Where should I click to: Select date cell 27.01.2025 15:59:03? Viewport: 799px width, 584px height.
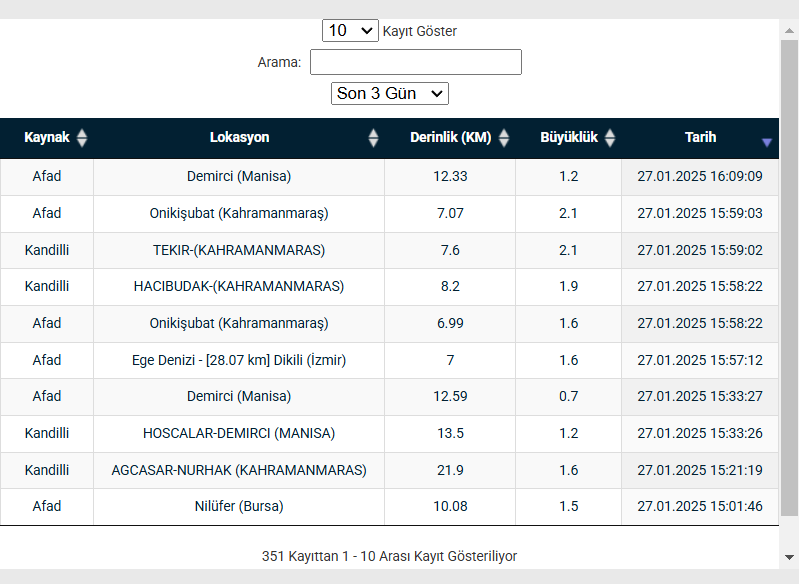click(x=700, y=214)
